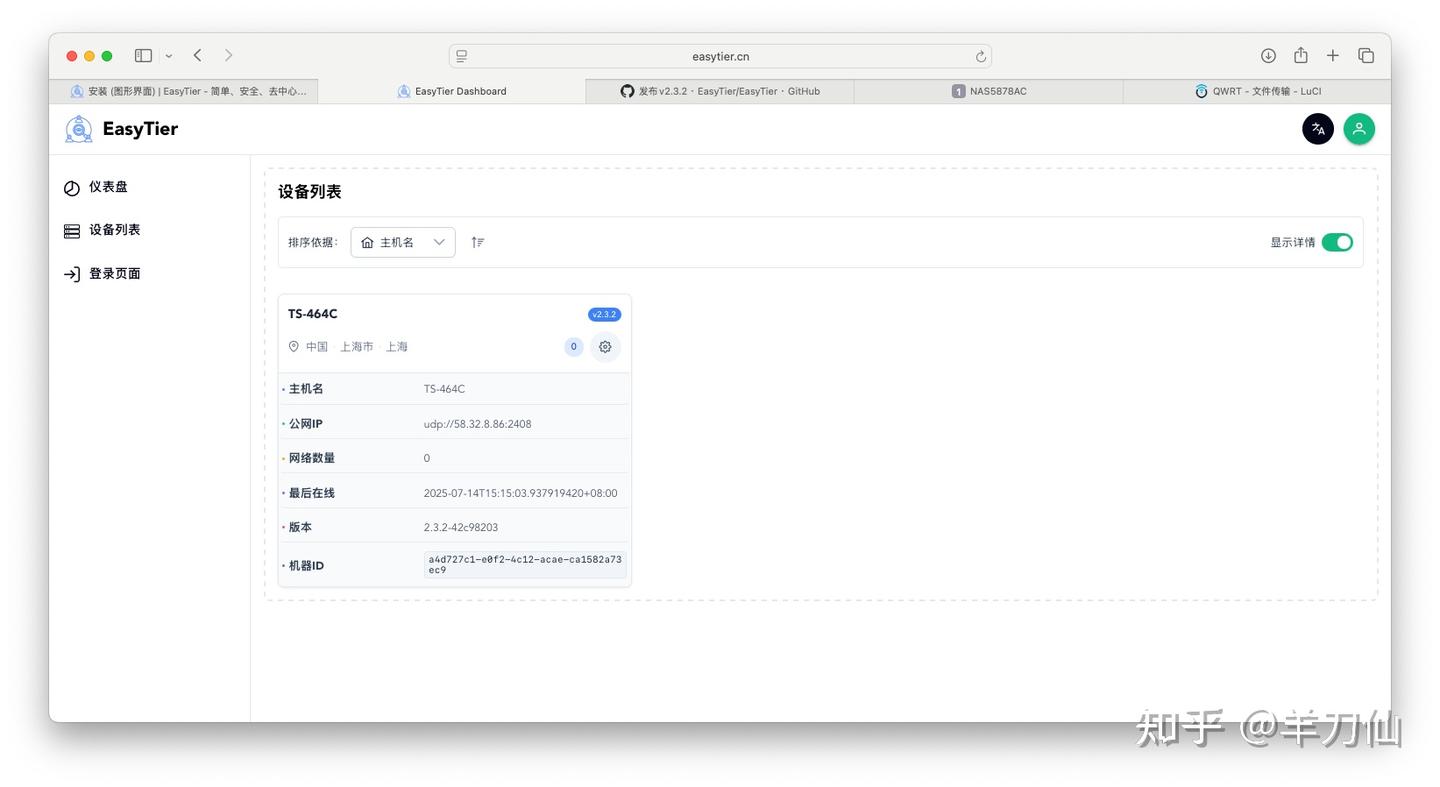Open the Safari share menu

[1300, 56]
